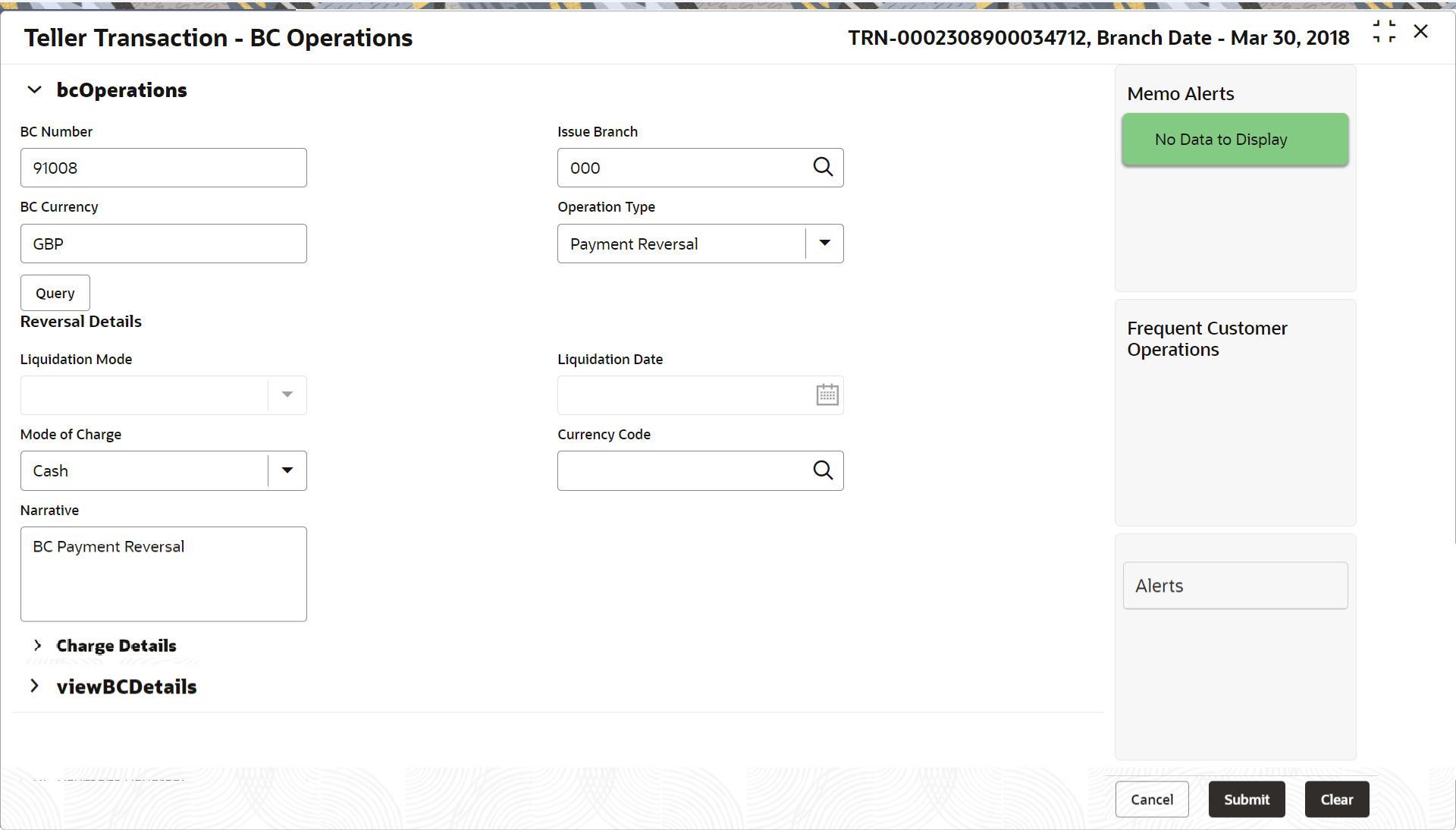The width and height of the screenshot is (1456, 830).
Task: Submit the transaction
Action: pyautogui.click(x=1246, y=799)
